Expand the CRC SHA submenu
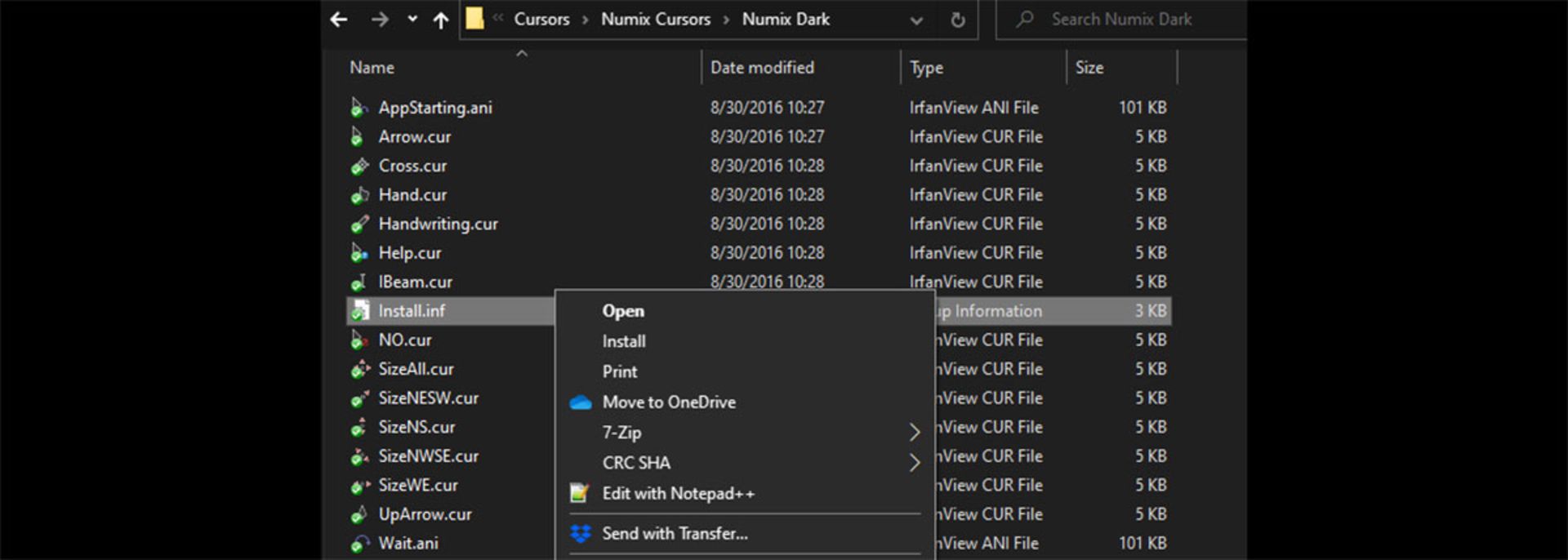 click(914, 463)
